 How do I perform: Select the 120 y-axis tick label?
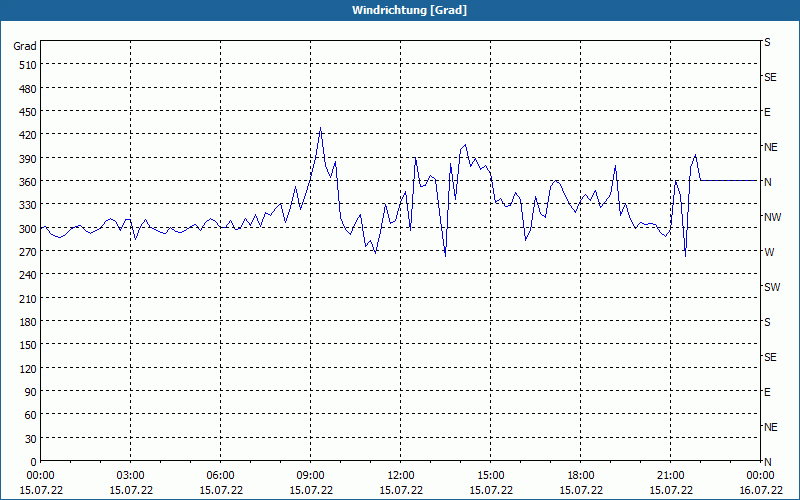click(29, 369)
